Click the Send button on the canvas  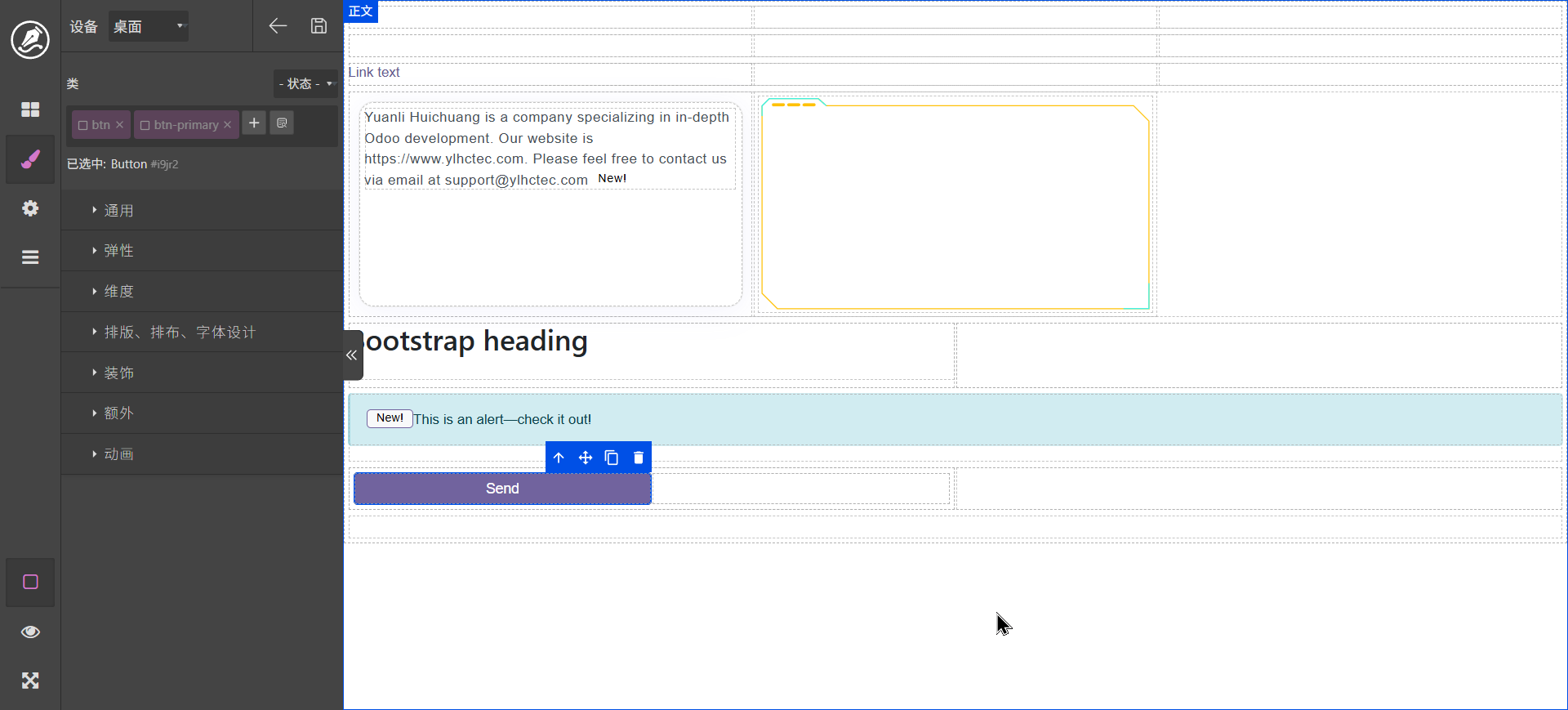tap(502, 489)
